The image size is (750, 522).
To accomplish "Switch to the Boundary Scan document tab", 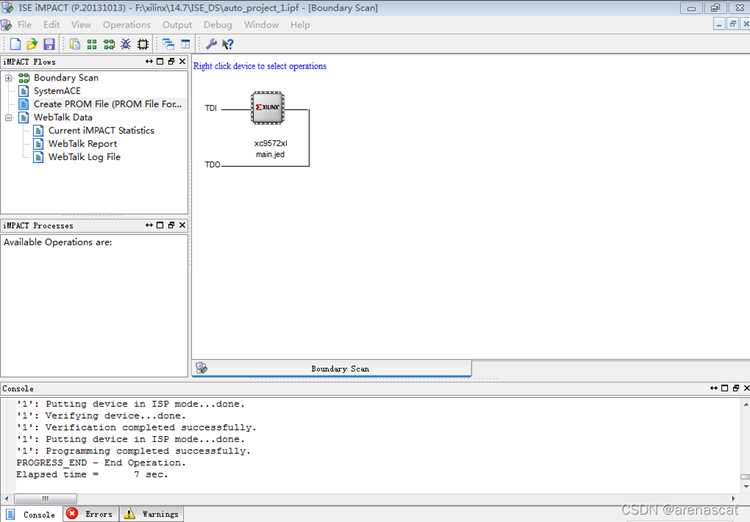I will [x=331, y=368].
